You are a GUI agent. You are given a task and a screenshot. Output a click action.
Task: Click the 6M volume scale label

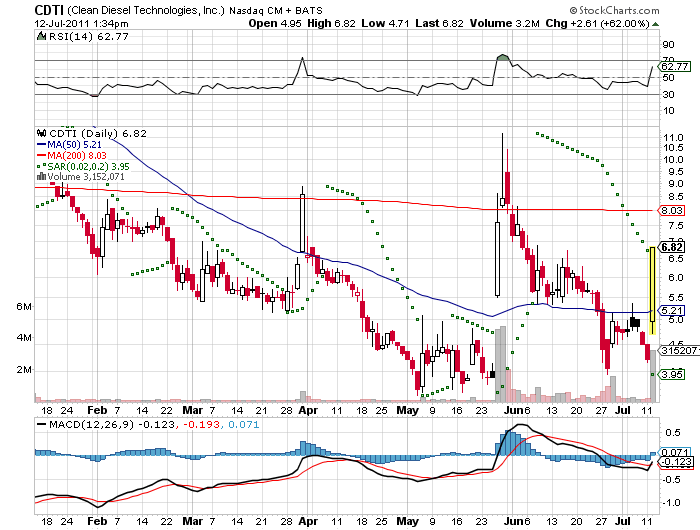pos(24,307)
